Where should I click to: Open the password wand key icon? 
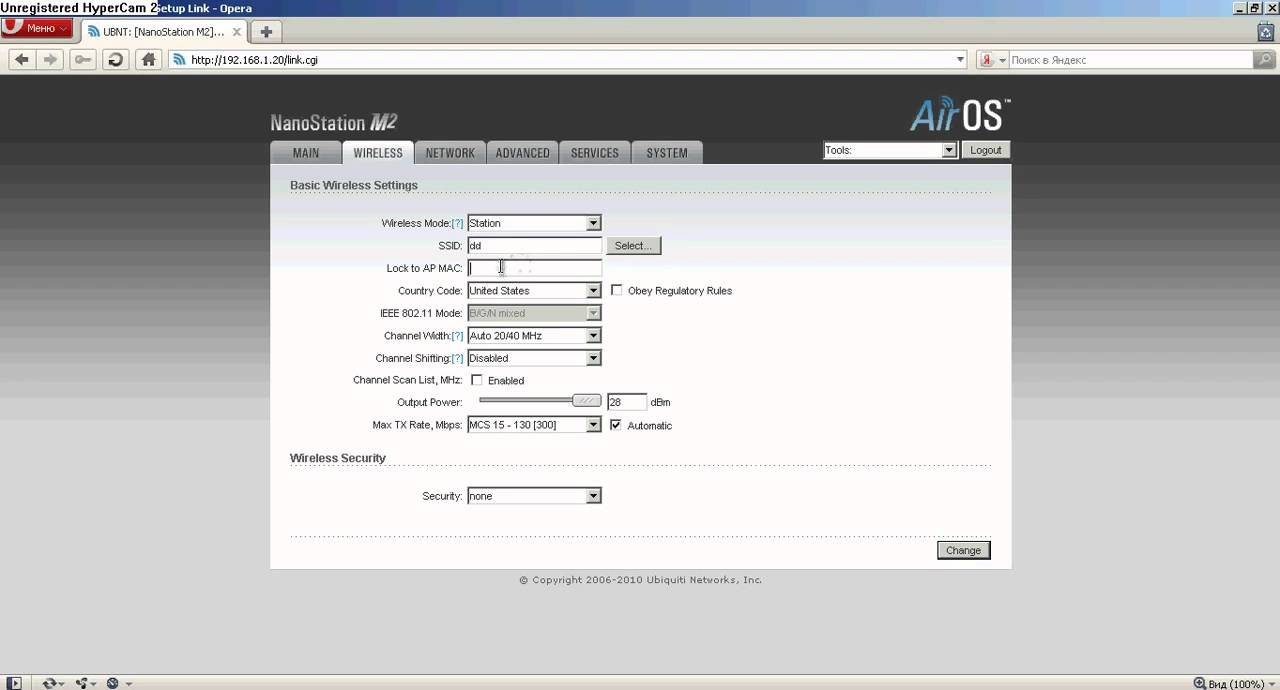coord(83,60)
